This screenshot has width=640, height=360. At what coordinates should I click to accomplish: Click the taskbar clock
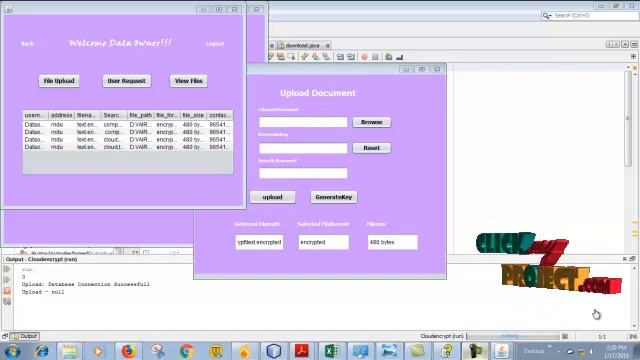[x=617, y=351]
